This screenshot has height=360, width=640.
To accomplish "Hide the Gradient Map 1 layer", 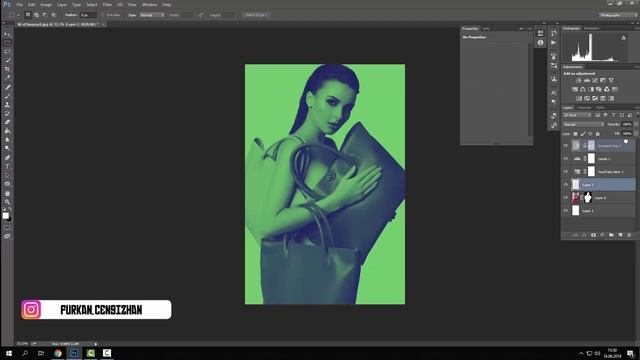I will [x=566, y=146].
